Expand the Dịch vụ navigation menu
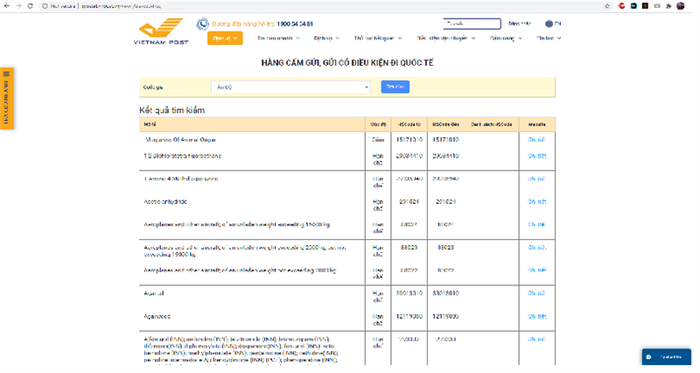The width and height of the screenshot is (700, 373). coord(326,38)
